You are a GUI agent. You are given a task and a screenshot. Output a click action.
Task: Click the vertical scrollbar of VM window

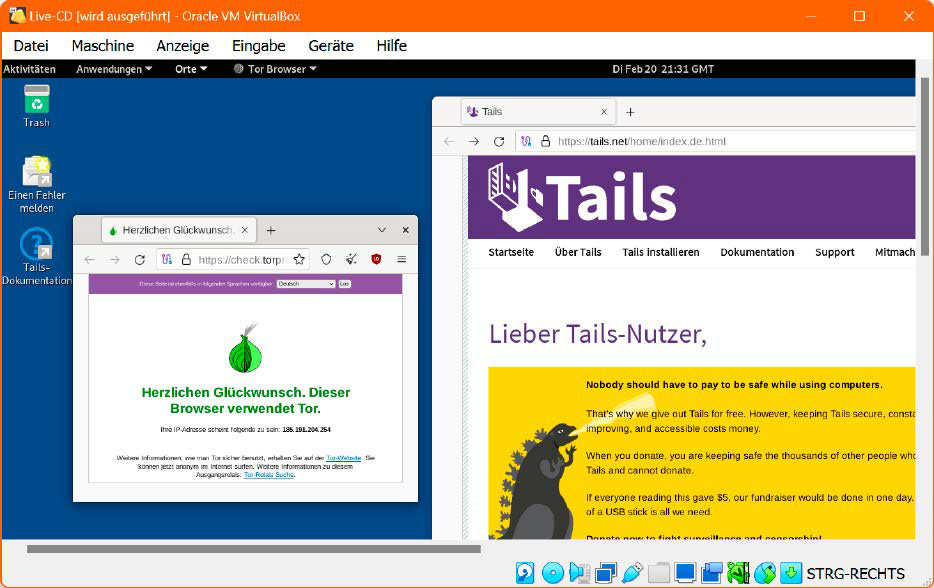point(924,167)
